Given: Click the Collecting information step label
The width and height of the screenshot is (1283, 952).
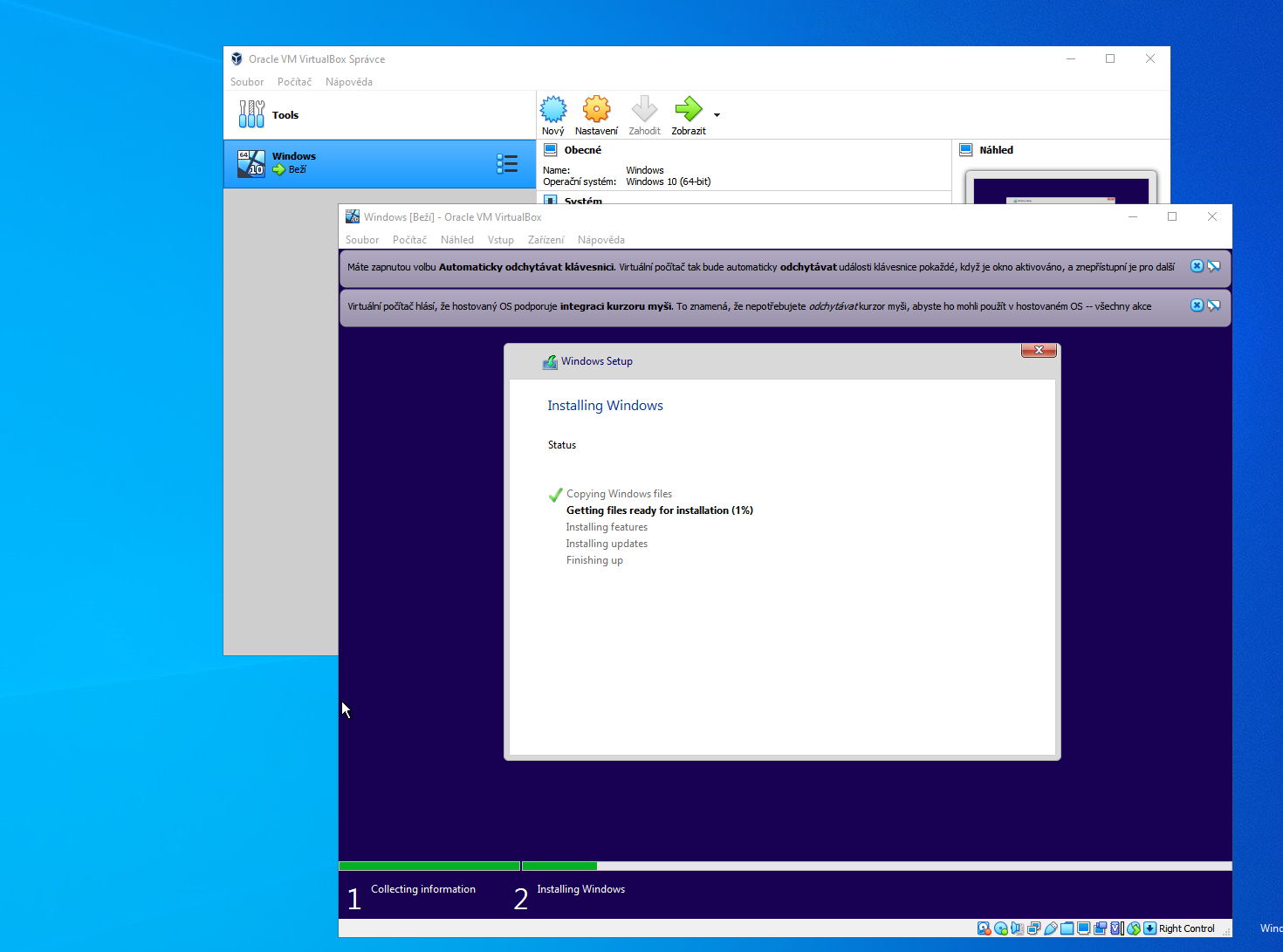Looking at the screenshot, I should [423, 889].
